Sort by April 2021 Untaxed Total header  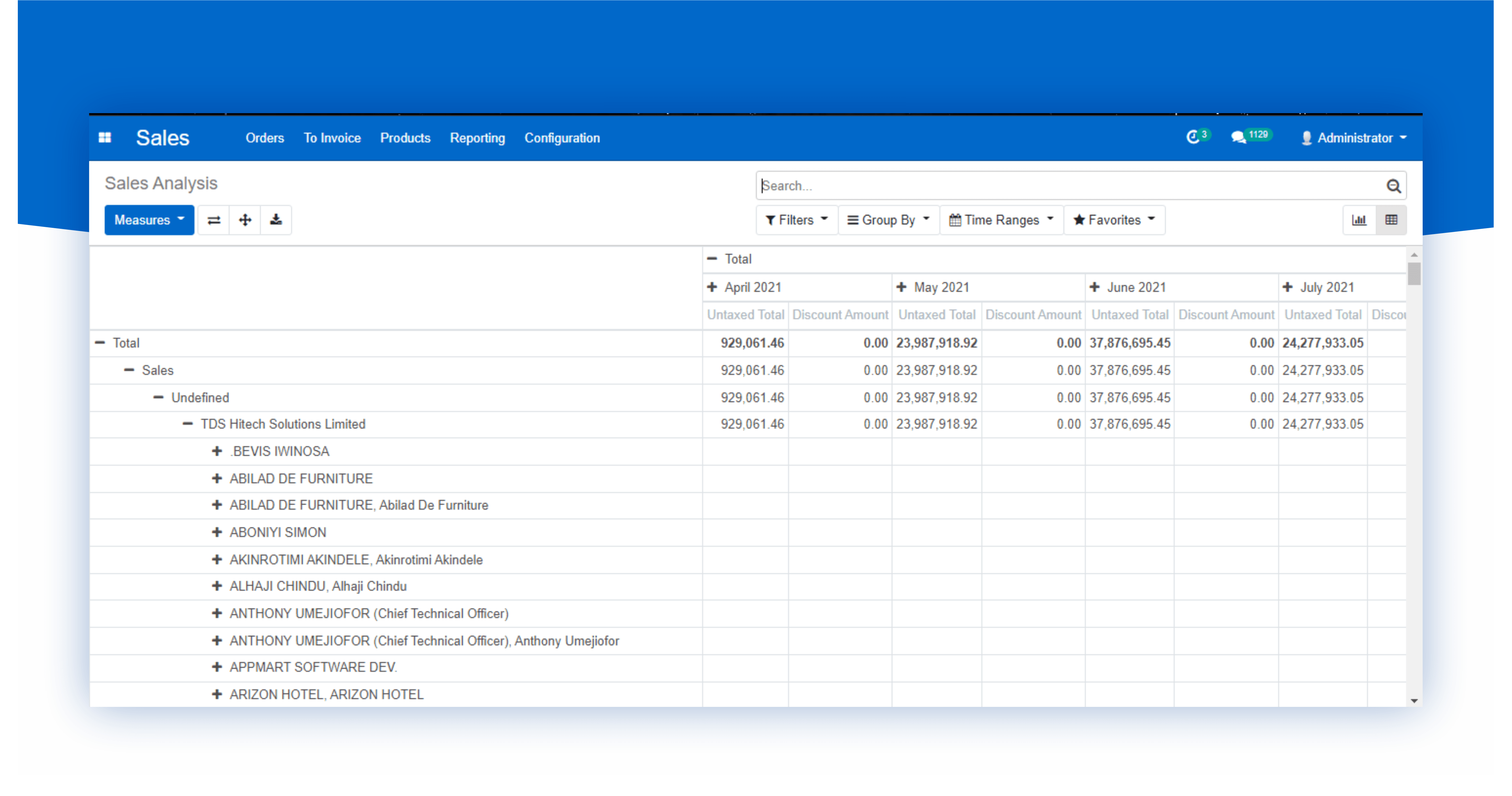coord(745,315)
